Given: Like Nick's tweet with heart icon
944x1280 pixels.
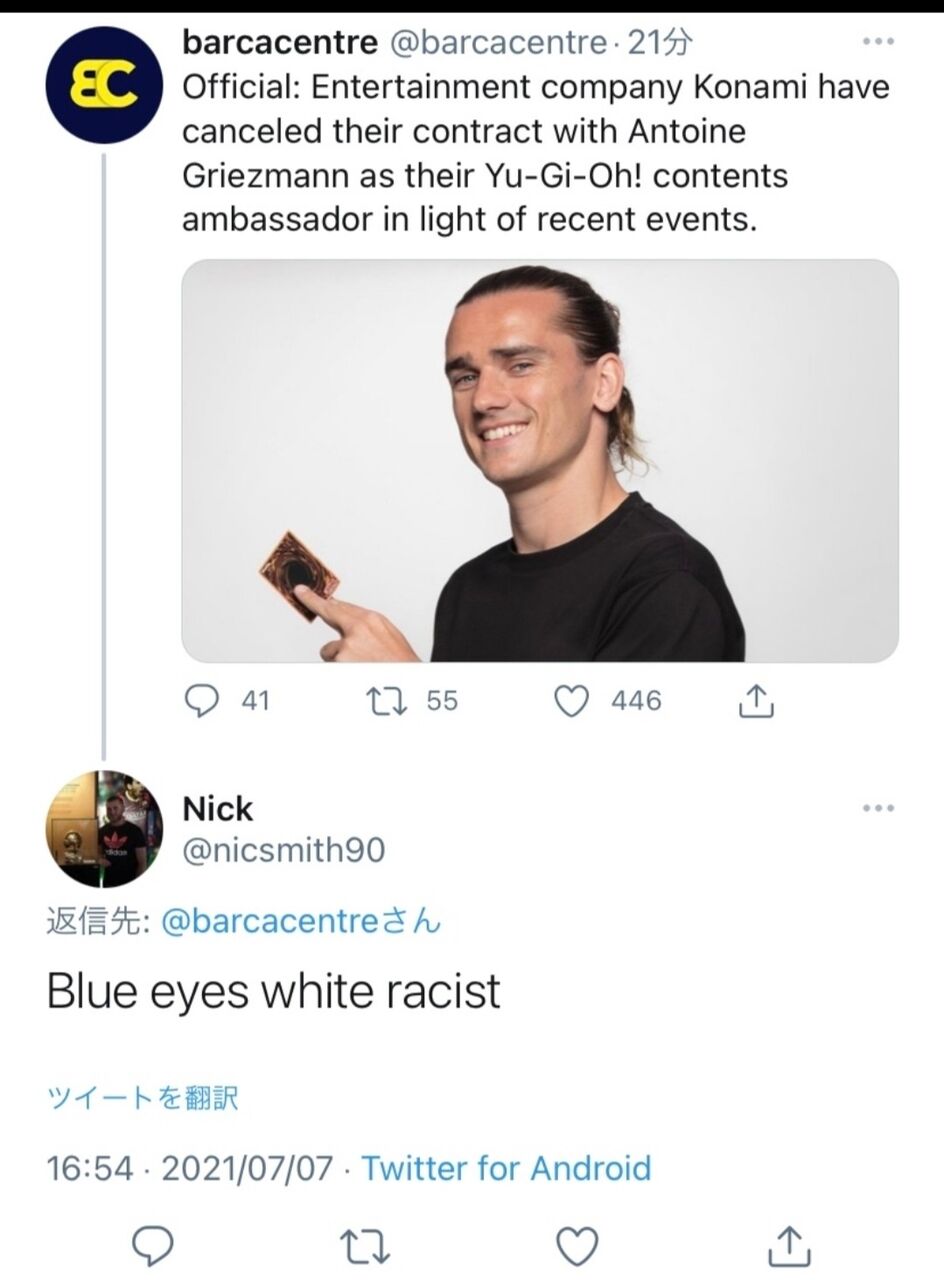Looking at the screenshot, I should 576,1245.
